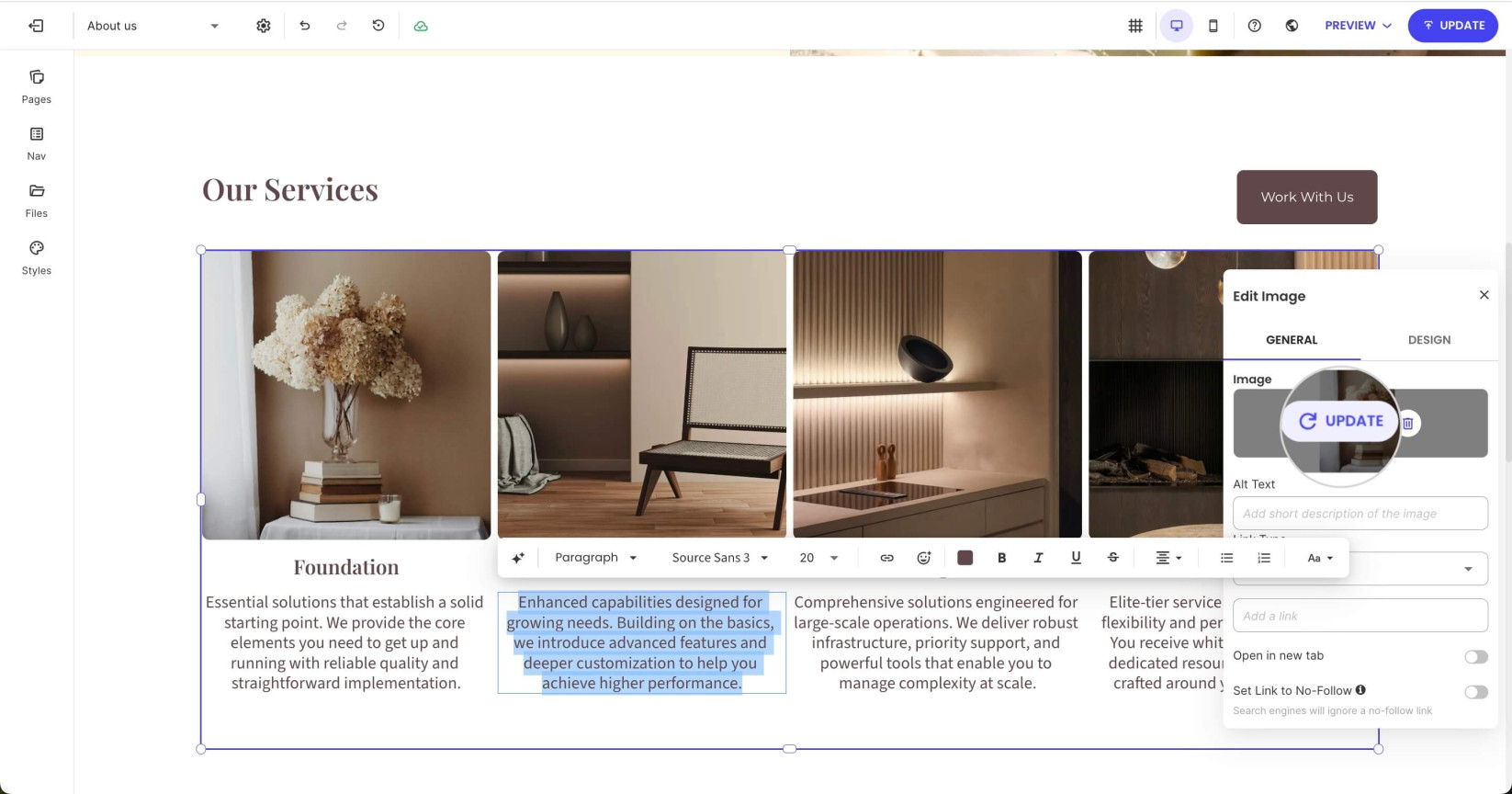
Task: Apply bulleted list
Action: [1226, 558]
